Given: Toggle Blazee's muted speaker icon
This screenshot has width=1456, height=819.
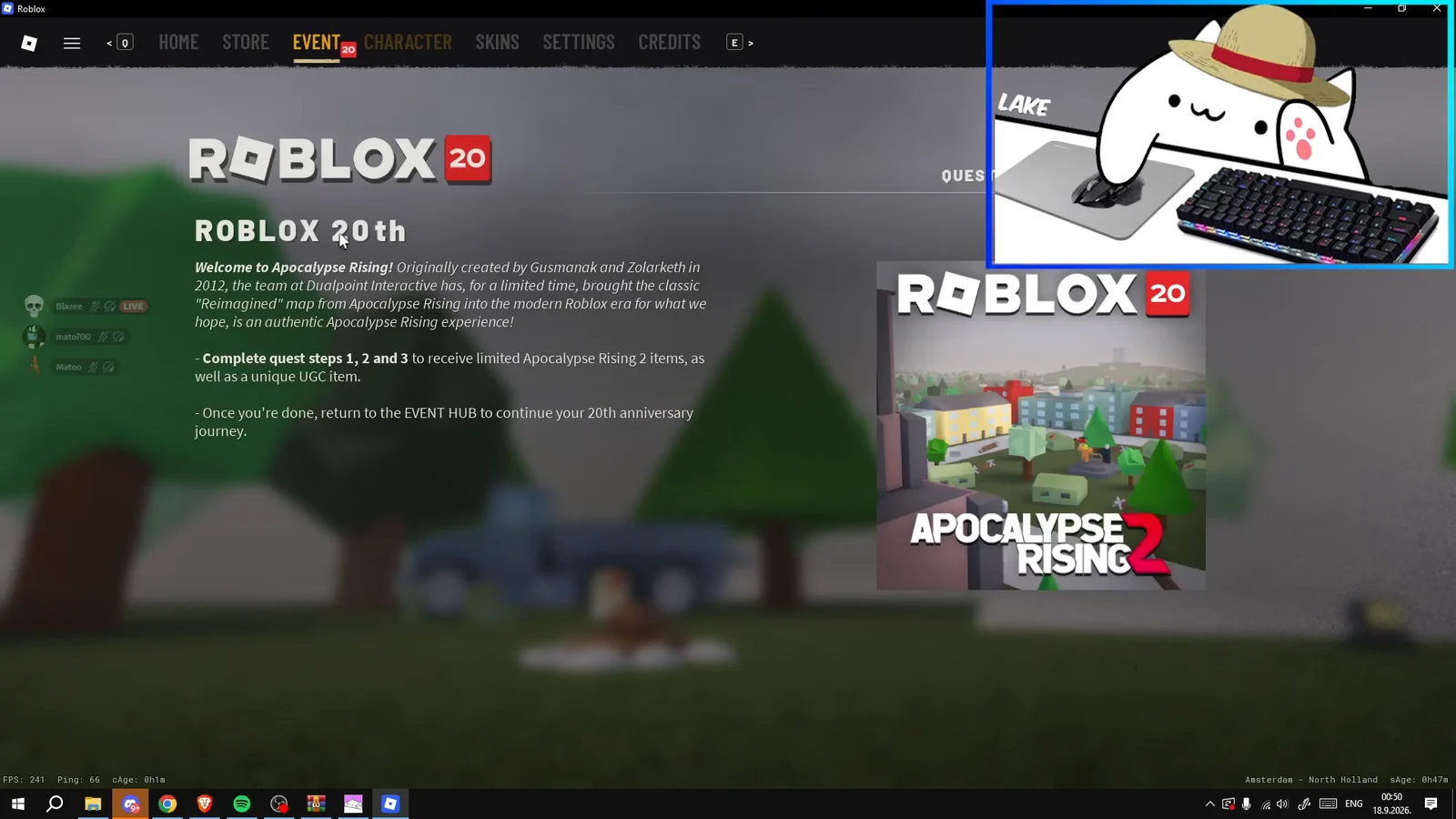Looking at the screenshot, I should [x=110, y=307].
